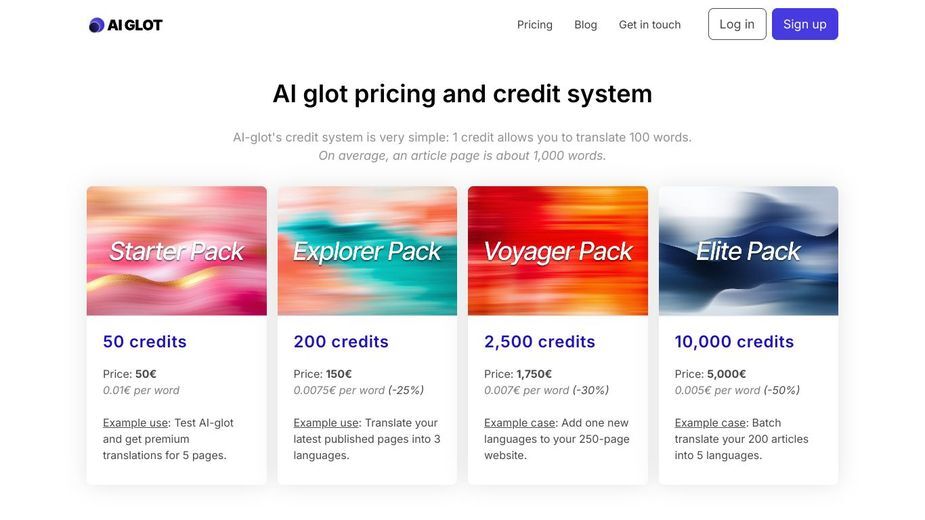Screen dimensions: 925x520
Task: Open the Blog menu item
Action: (585, 25)
